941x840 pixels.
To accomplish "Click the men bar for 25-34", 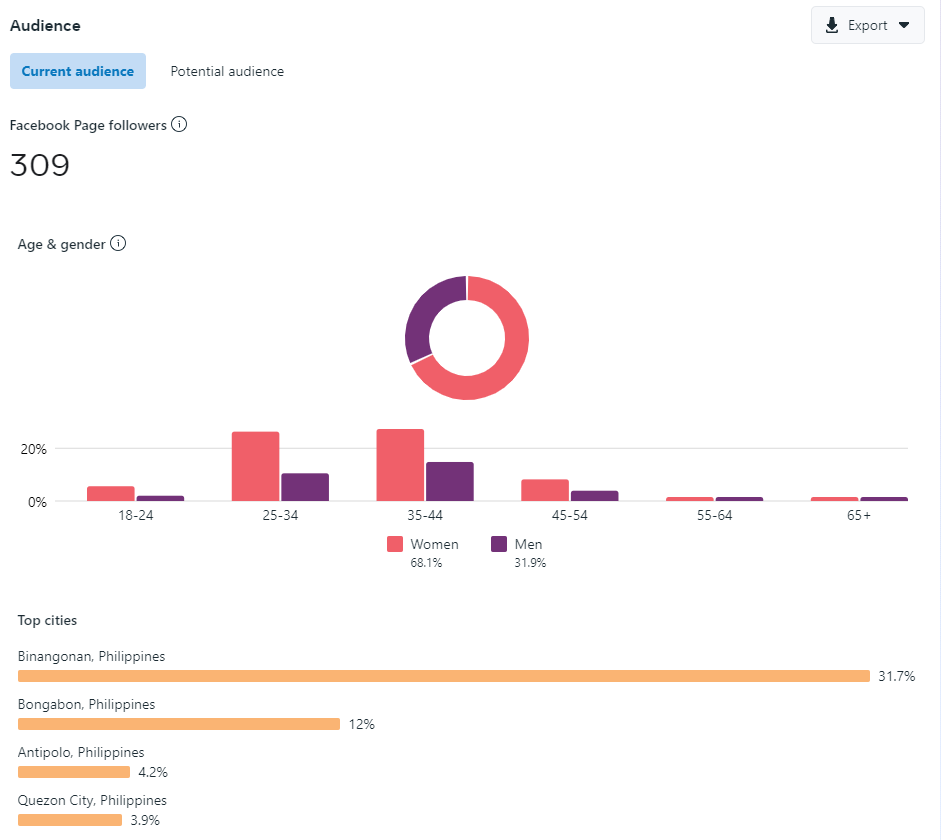I will 305,487.
